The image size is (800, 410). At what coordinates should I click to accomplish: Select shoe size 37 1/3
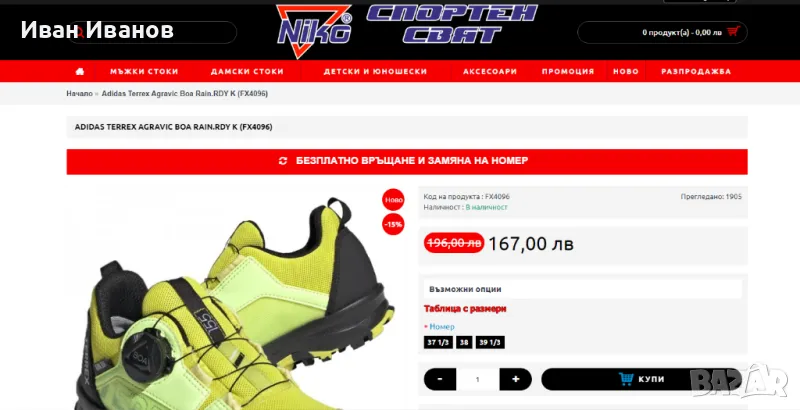[x=438, y=343]
